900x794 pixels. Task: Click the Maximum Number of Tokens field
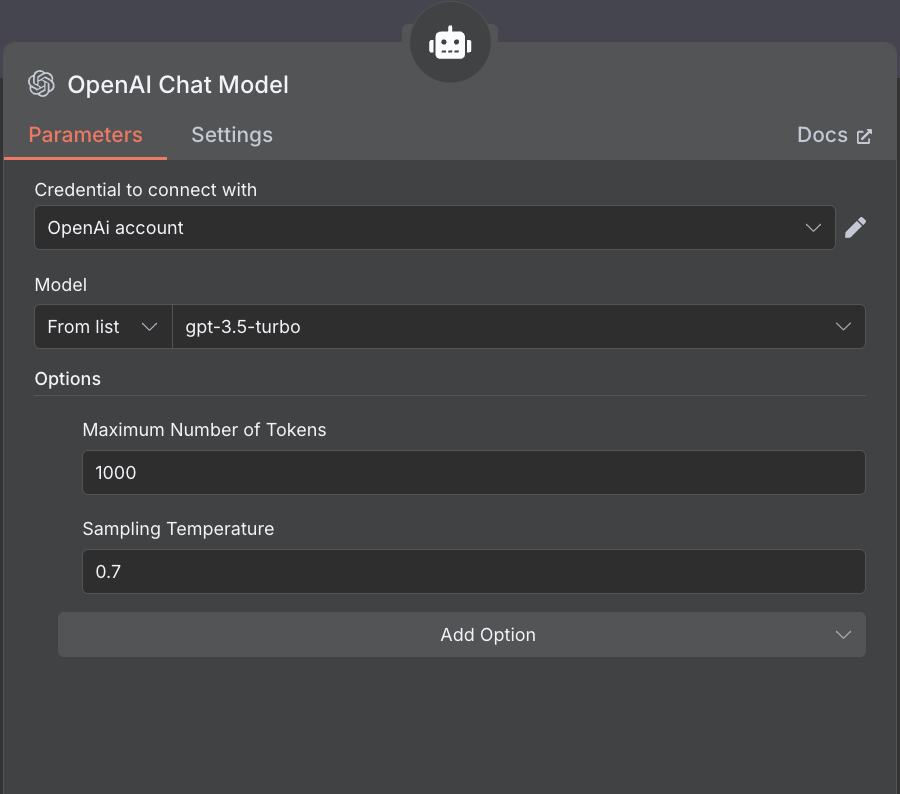click(x=474, y=472)
